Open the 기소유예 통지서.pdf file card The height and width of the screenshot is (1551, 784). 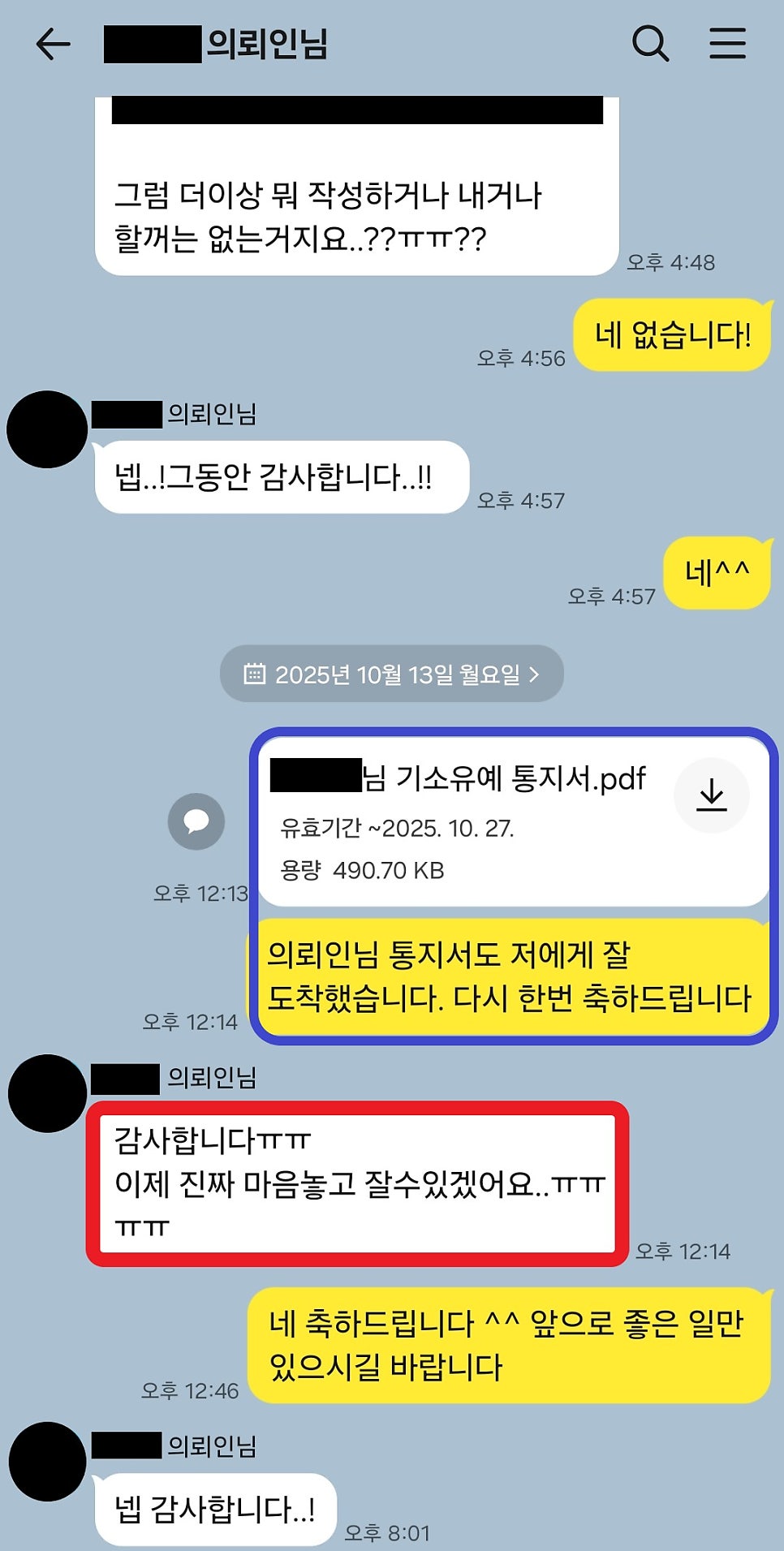point(514,821)
